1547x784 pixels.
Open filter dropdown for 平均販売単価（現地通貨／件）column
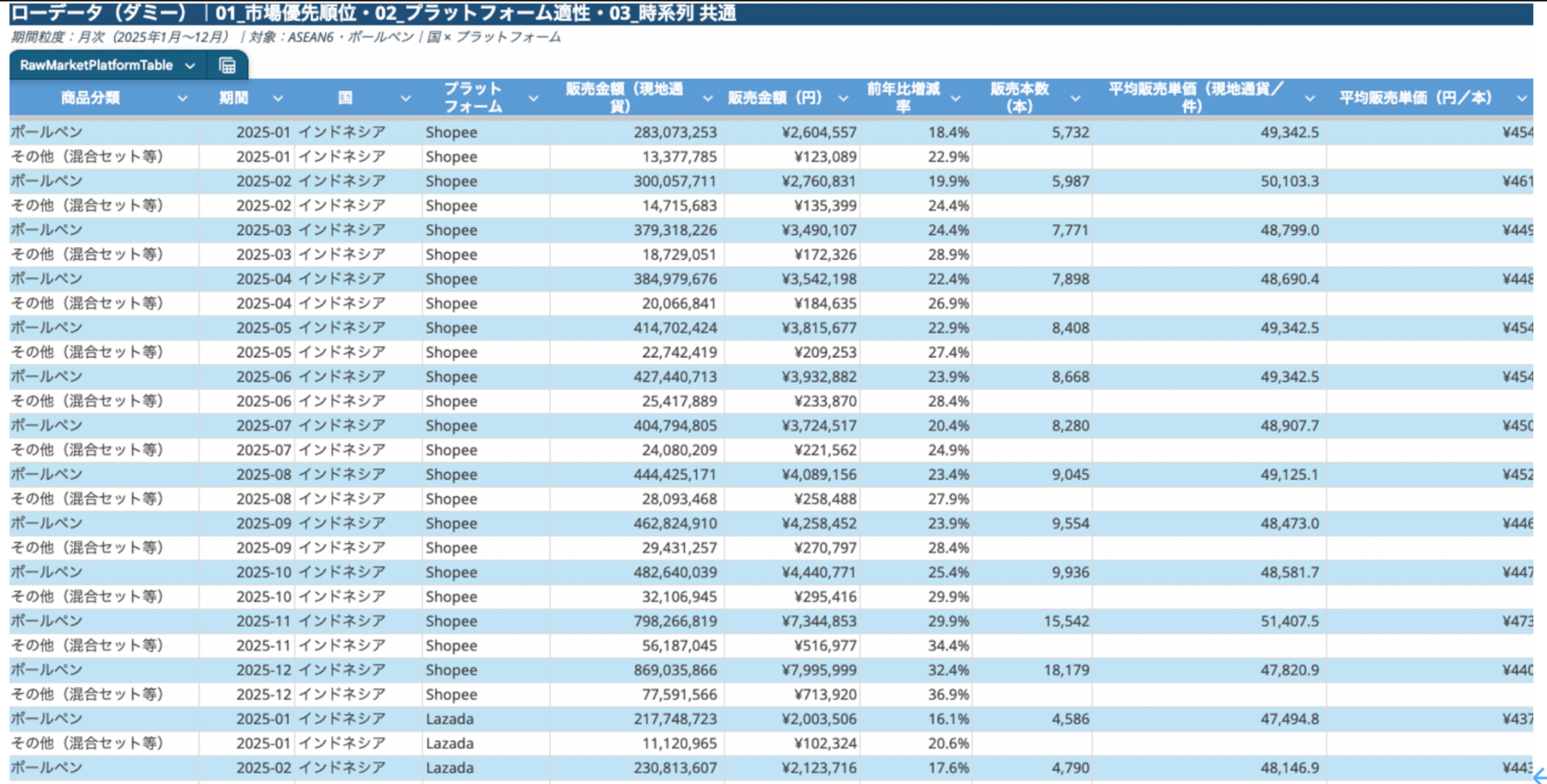tap(1310, 98)
